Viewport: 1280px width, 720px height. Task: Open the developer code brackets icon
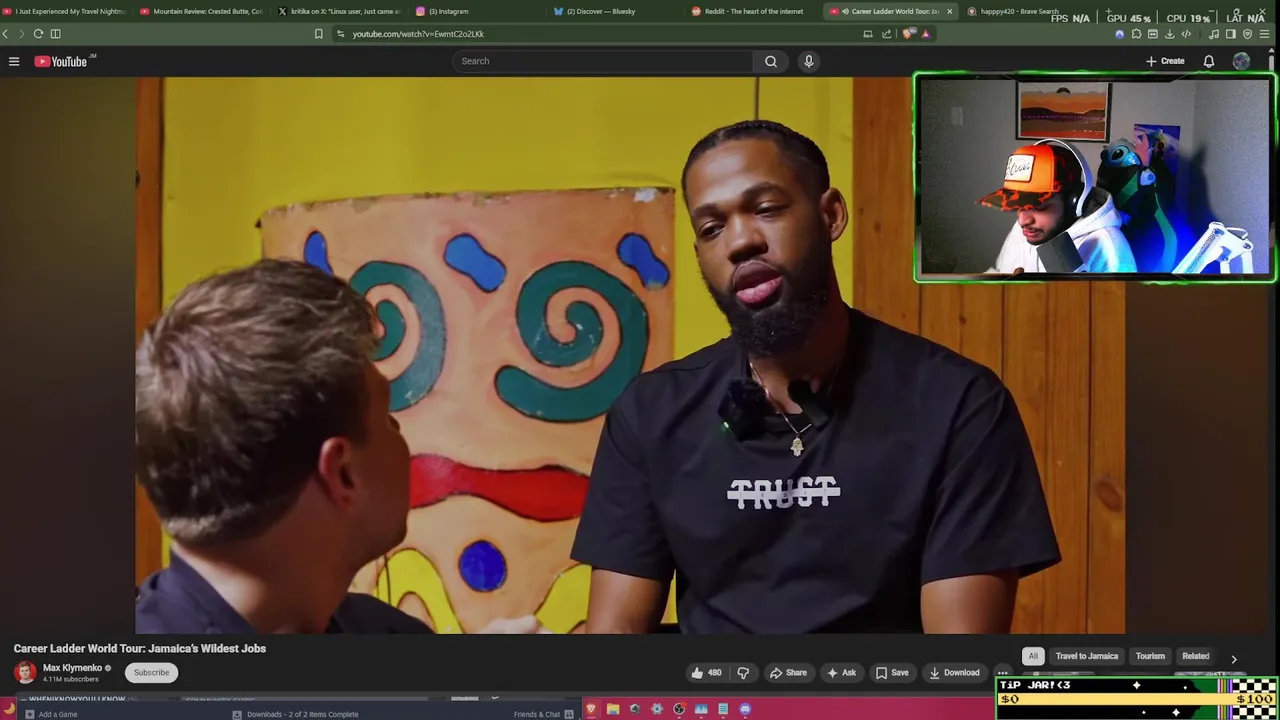(1187, 34)
